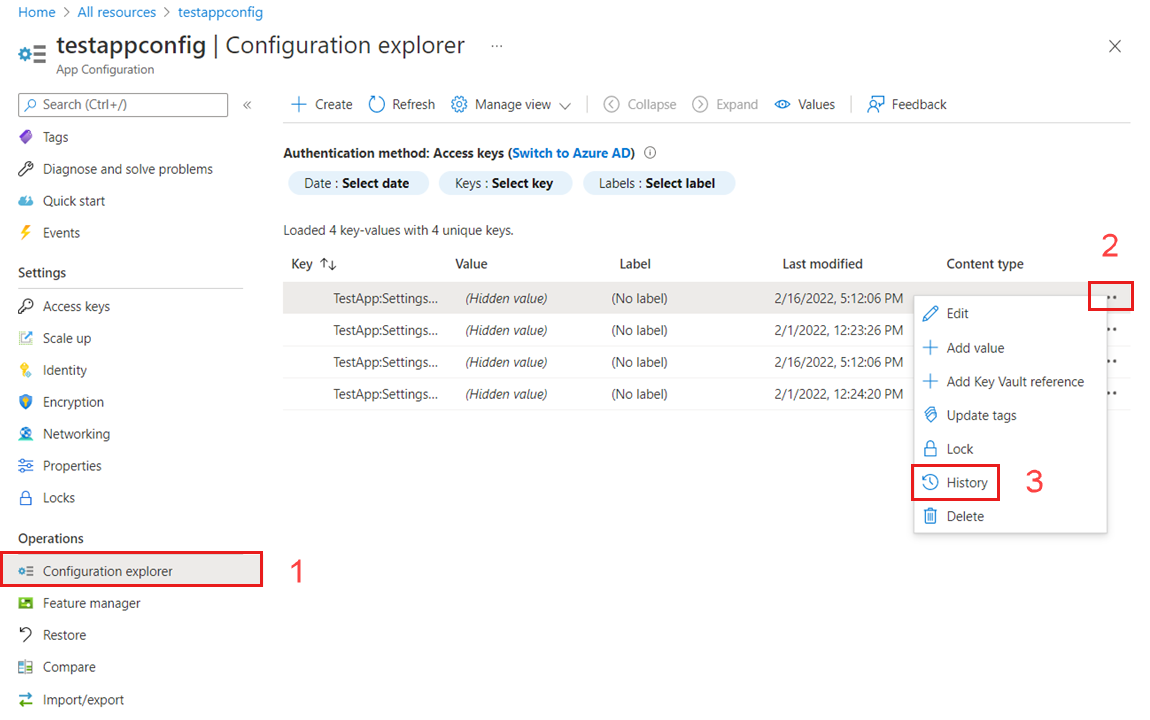Image resolution: width=1150 pixels, height=720 pixels.
Task: Click the Values eye icon in the toolbar
Action: (x=785, y=104)
